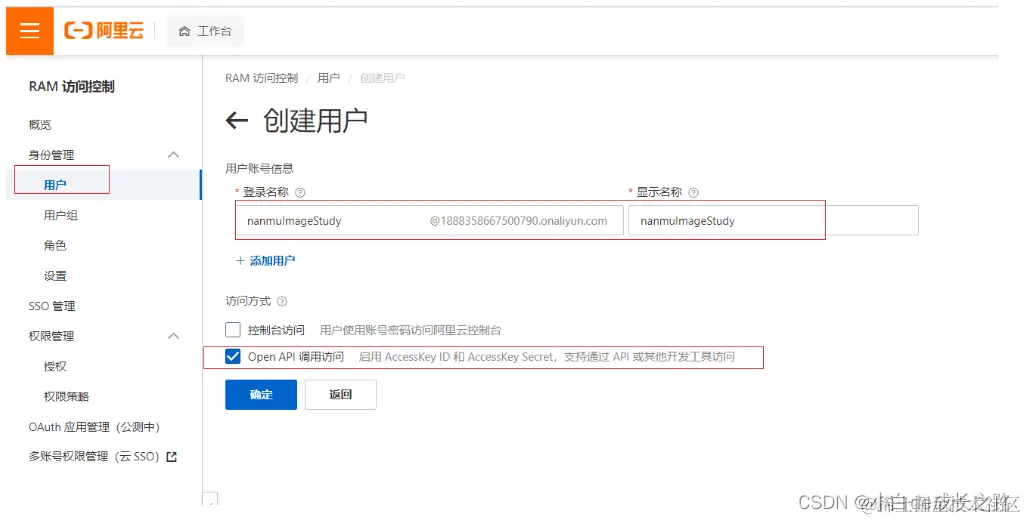Click 用户 breadcrumb link
Screen dimensions: 1027x521
coord(328,78)
